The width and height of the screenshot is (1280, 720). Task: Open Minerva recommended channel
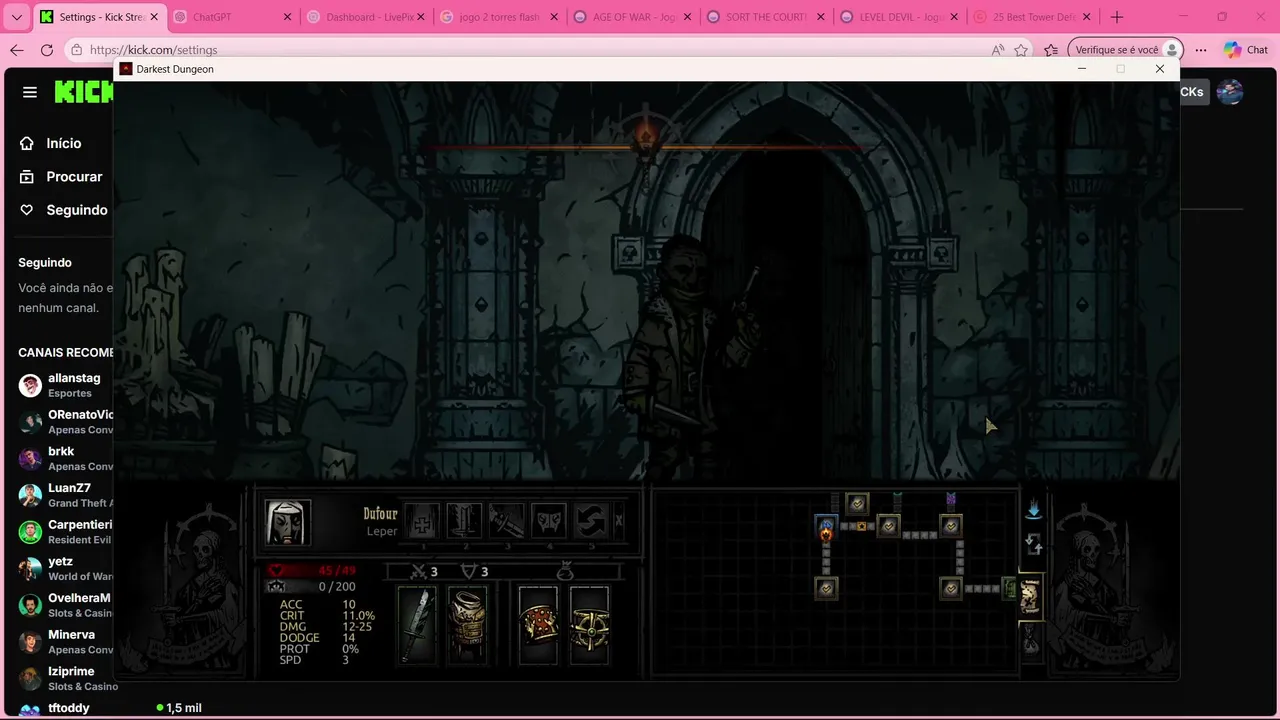click(x=65, y=642)
